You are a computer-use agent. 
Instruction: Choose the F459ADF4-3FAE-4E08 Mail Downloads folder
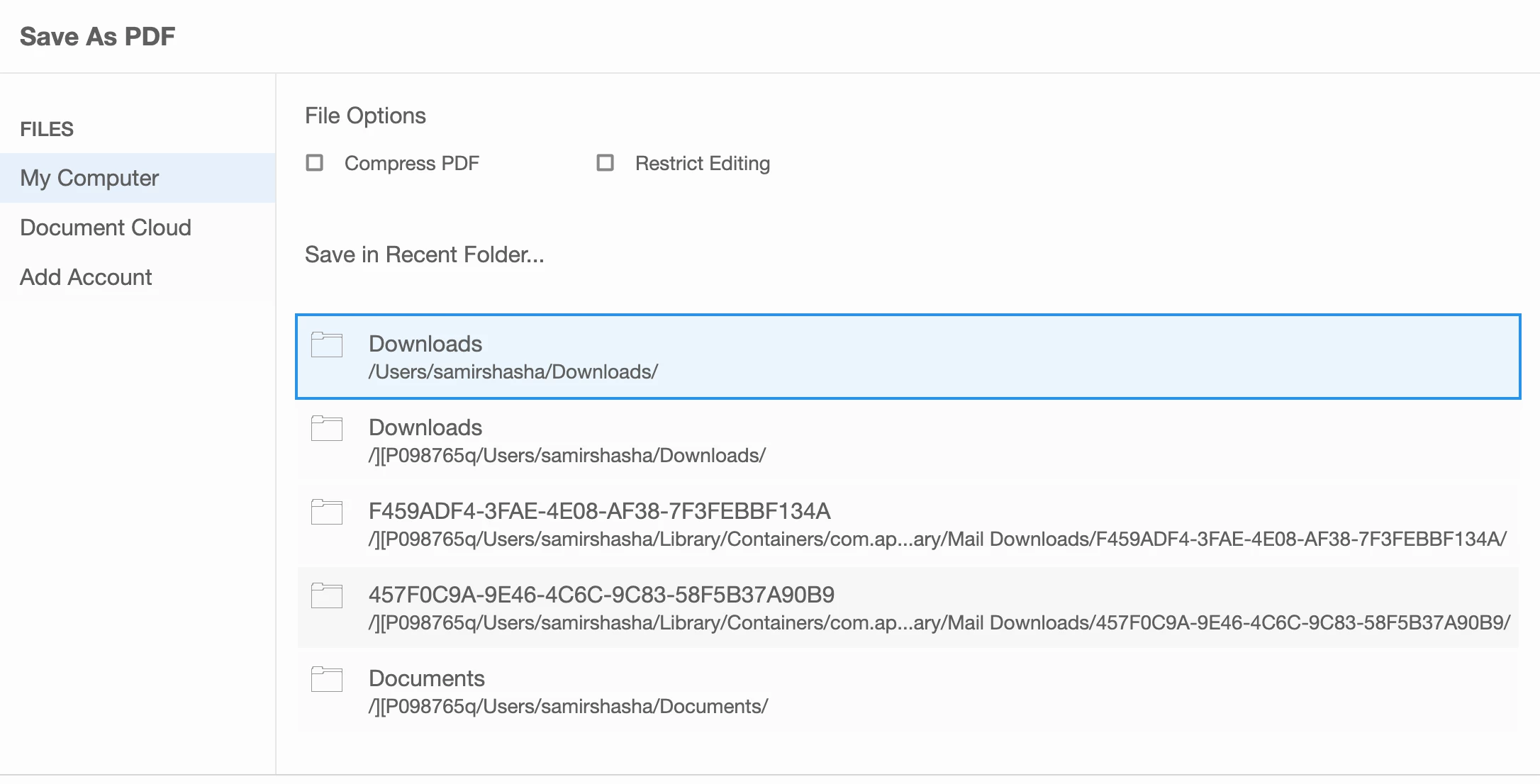908,524
